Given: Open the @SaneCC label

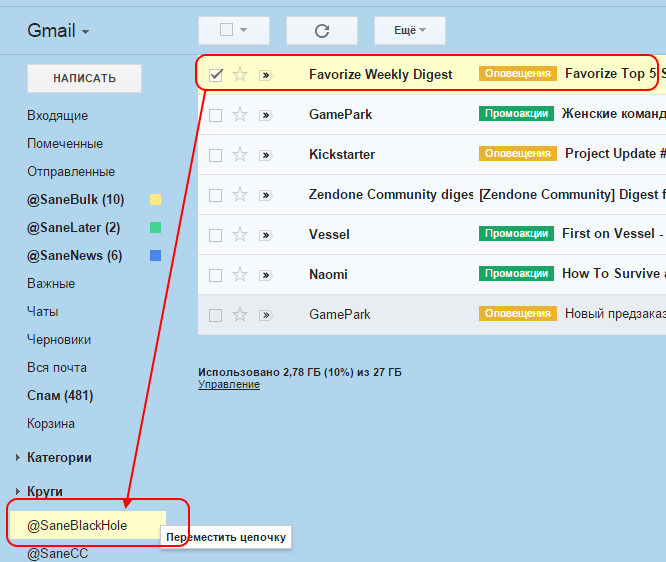Looking at the screenshot, I should coord(58,554).
